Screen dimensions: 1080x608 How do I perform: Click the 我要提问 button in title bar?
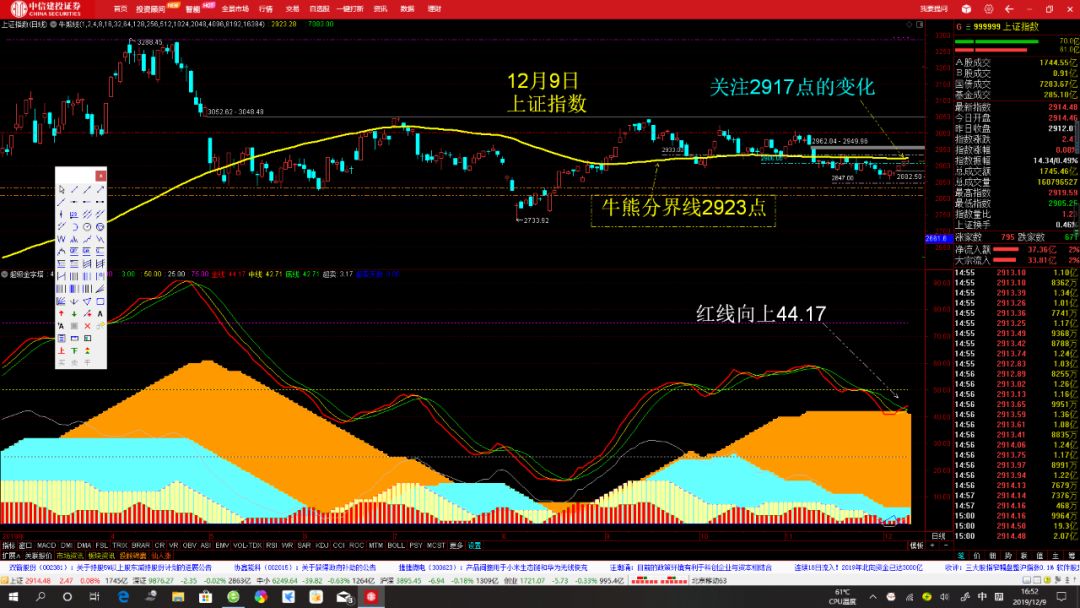coord(933,9)
